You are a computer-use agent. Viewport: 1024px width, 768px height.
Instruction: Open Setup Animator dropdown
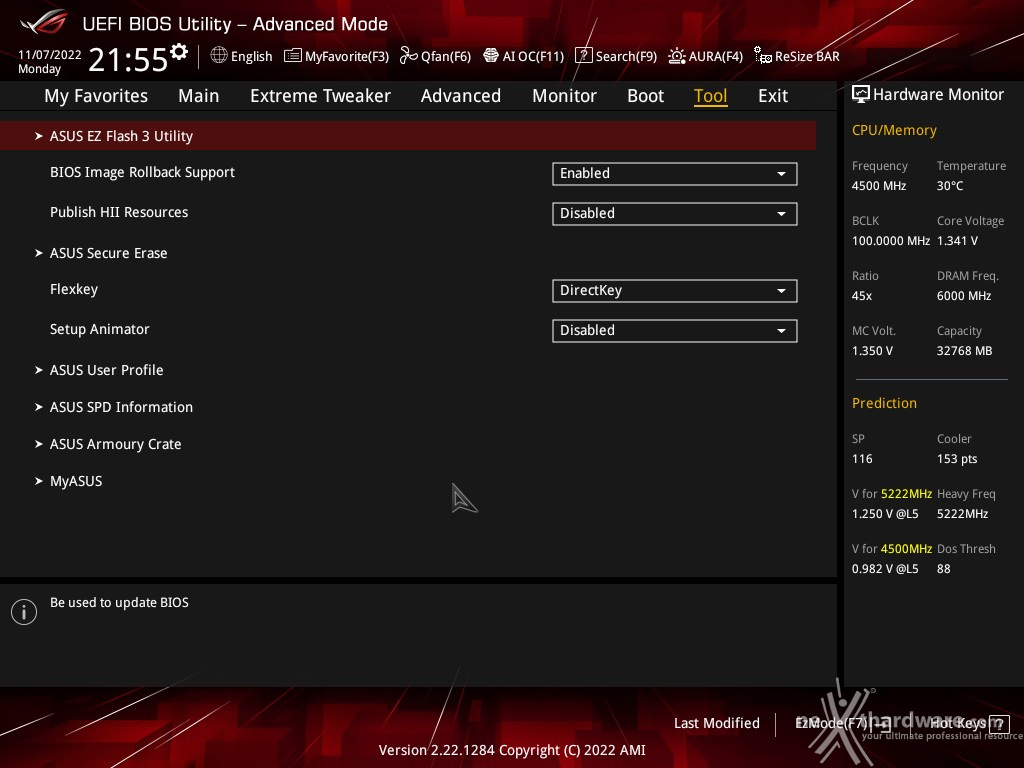click(675, 330)
